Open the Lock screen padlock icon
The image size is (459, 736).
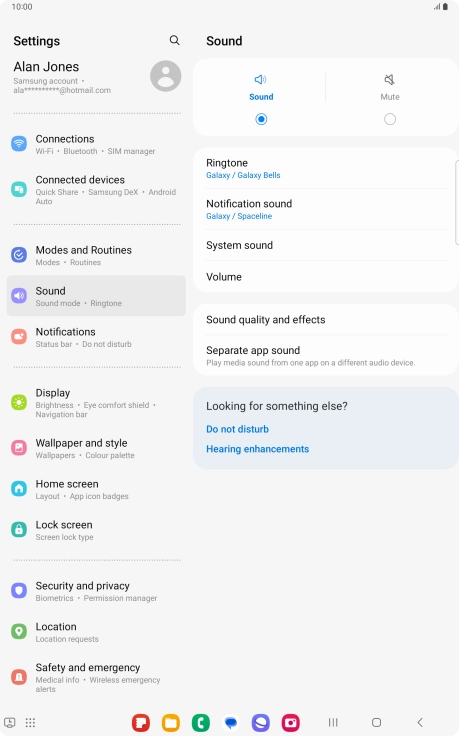pos(19,529)
